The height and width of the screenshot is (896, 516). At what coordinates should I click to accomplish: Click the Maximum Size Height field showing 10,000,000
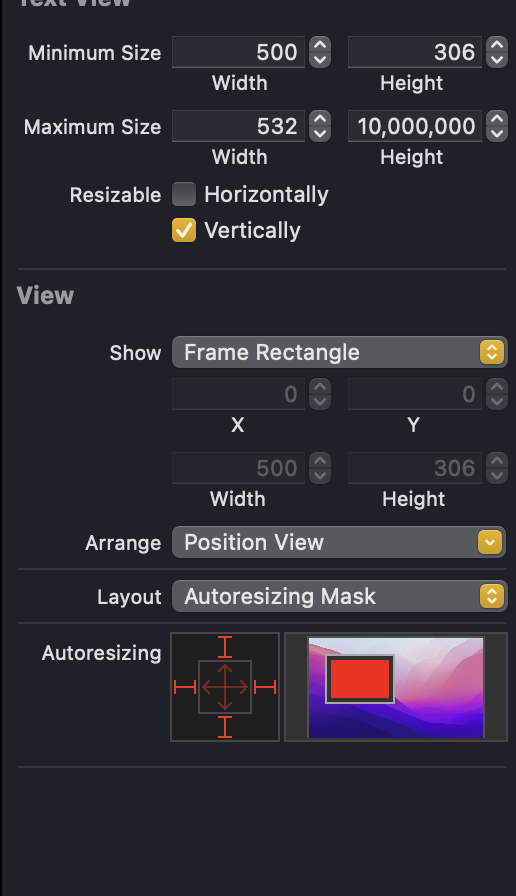tap(415, 126)
